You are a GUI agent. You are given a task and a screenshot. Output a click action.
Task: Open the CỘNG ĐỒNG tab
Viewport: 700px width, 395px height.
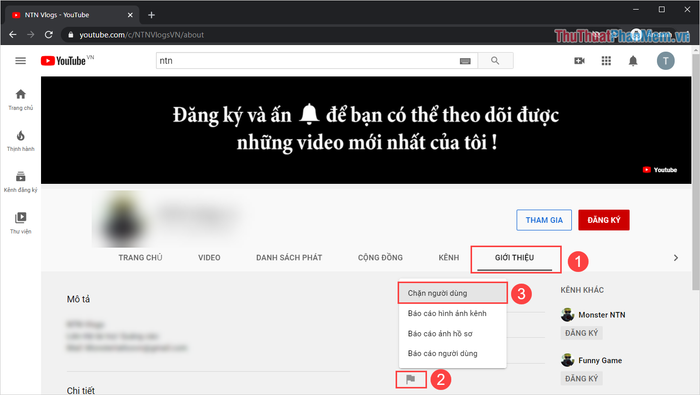click(380, 258)
